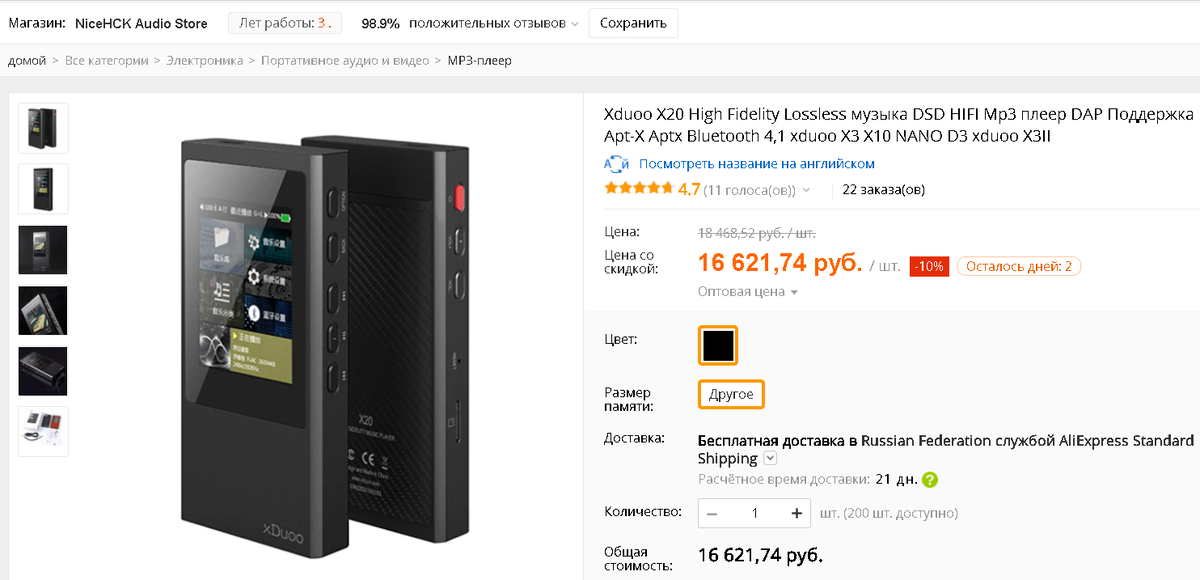This screenshot has width=1200, height=580.
Task: Click the plus icon to increase quantity
Action: click(796, 513)
